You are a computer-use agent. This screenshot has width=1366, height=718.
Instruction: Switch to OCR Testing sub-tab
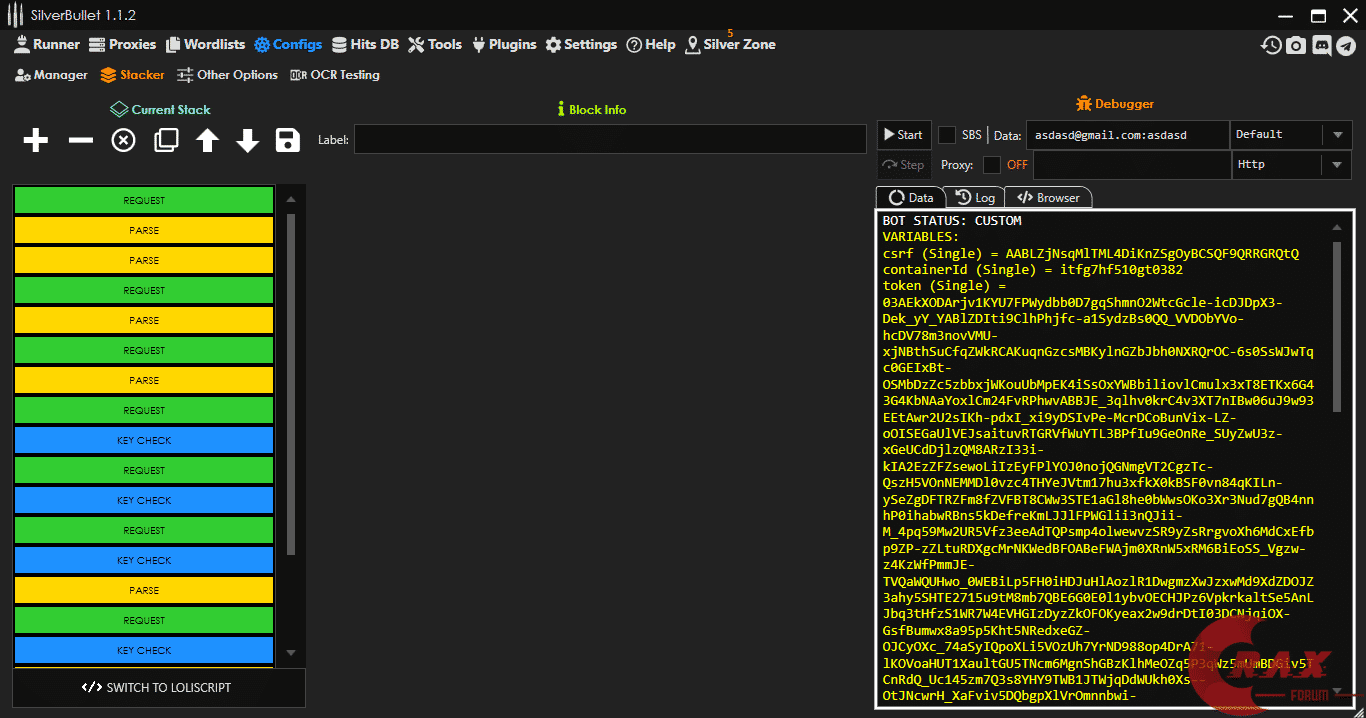tap(335, 75)
